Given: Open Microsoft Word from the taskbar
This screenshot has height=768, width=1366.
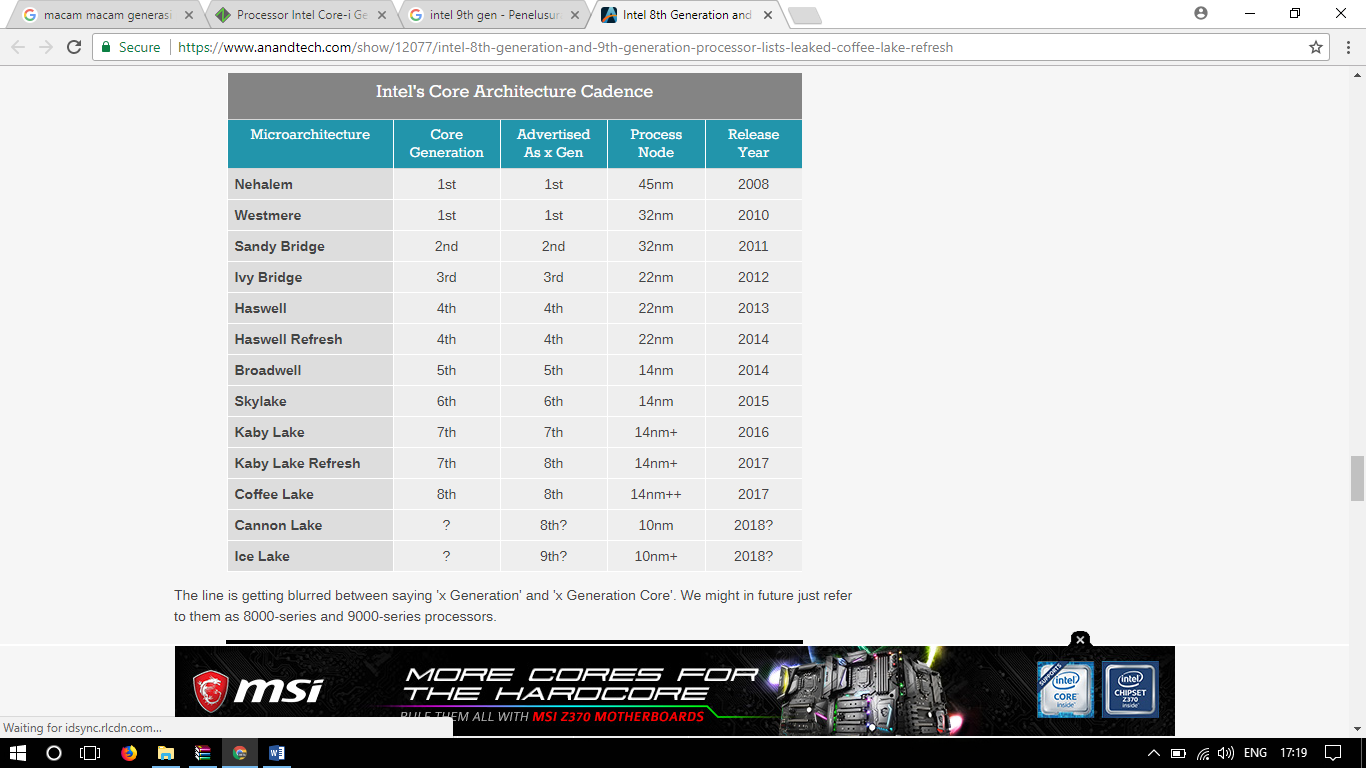Looking at the screenshot, I should coord(277,753).
